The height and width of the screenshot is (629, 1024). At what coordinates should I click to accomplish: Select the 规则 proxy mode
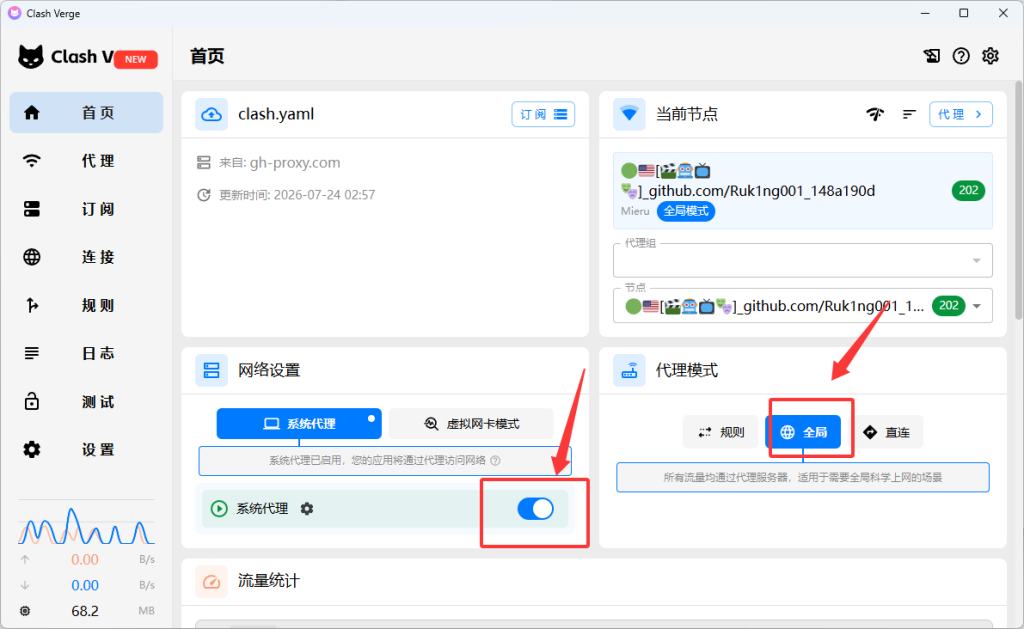(x=721, y=432)
